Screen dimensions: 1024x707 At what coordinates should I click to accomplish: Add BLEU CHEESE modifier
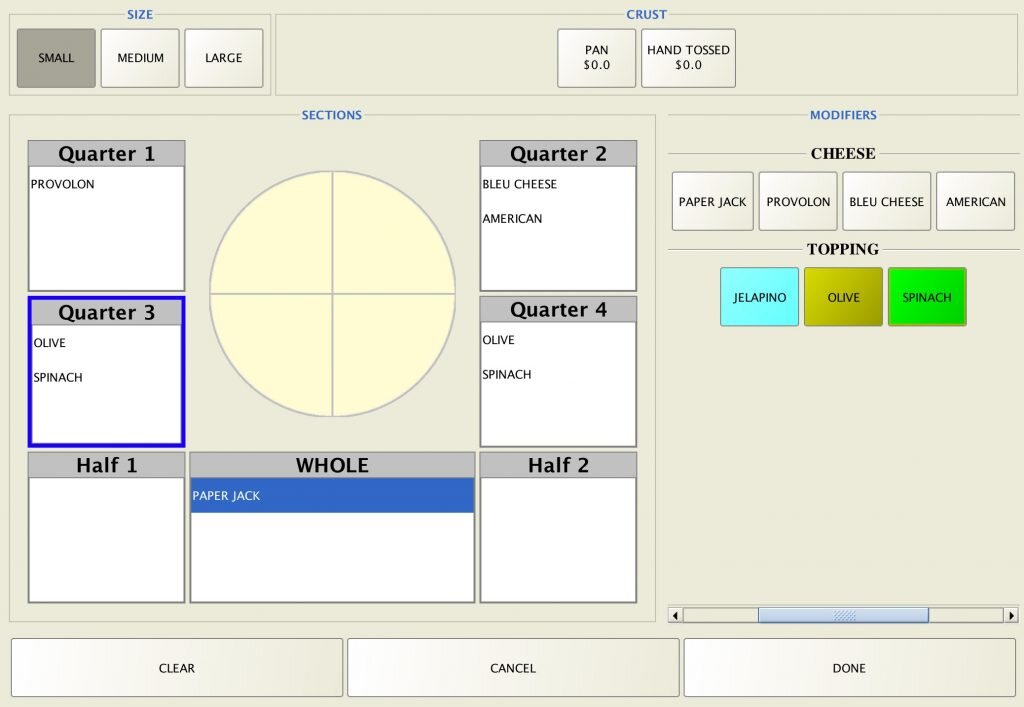[886, 202]
